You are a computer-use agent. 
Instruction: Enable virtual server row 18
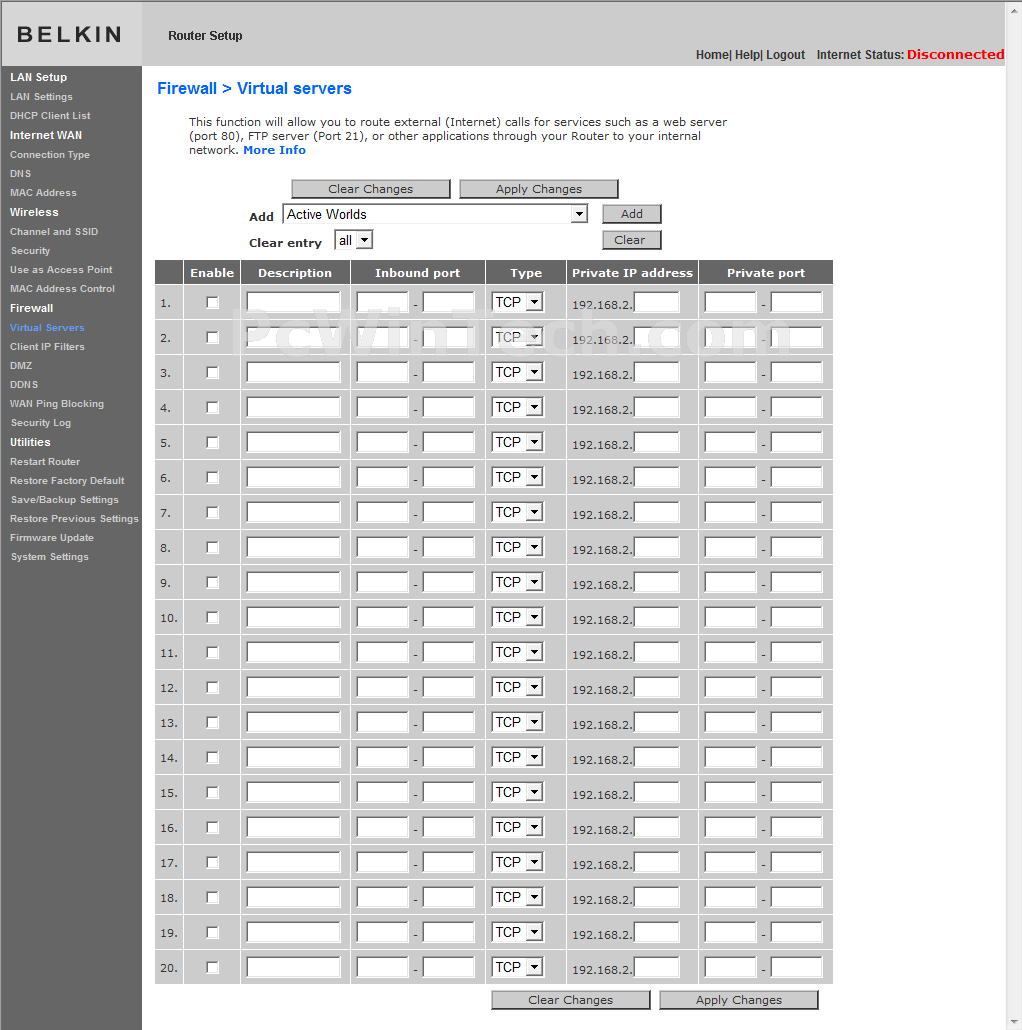point(212,897)
